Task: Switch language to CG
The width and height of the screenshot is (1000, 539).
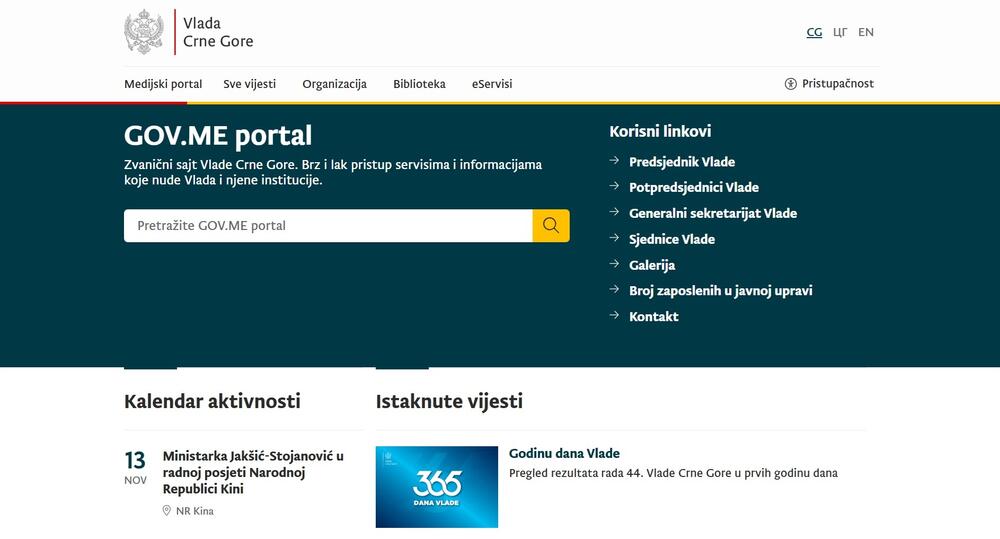Action: tap(814, 32)
